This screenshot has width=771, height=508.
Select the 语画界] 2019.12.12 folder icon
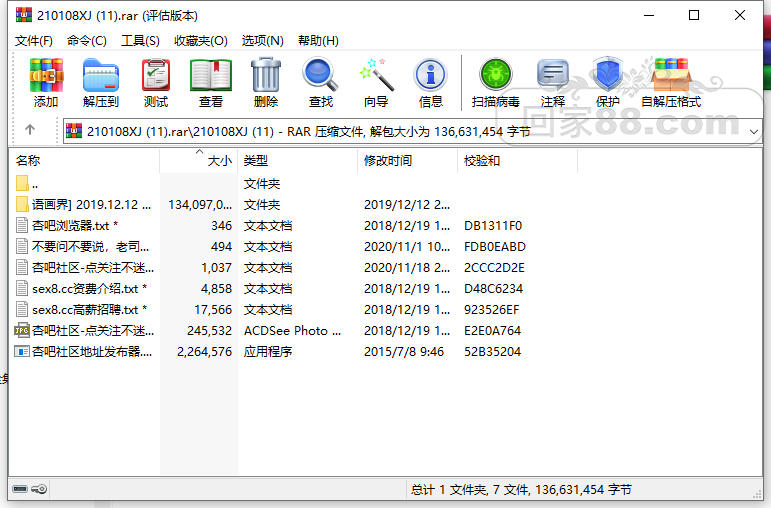click(x=22, y=205)
